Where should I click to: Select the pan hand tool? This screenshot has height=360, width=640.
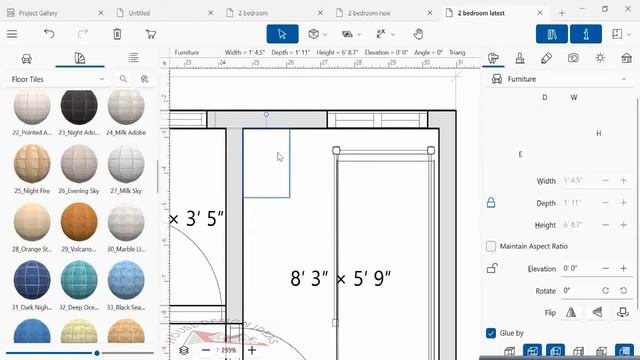point(418,34)
